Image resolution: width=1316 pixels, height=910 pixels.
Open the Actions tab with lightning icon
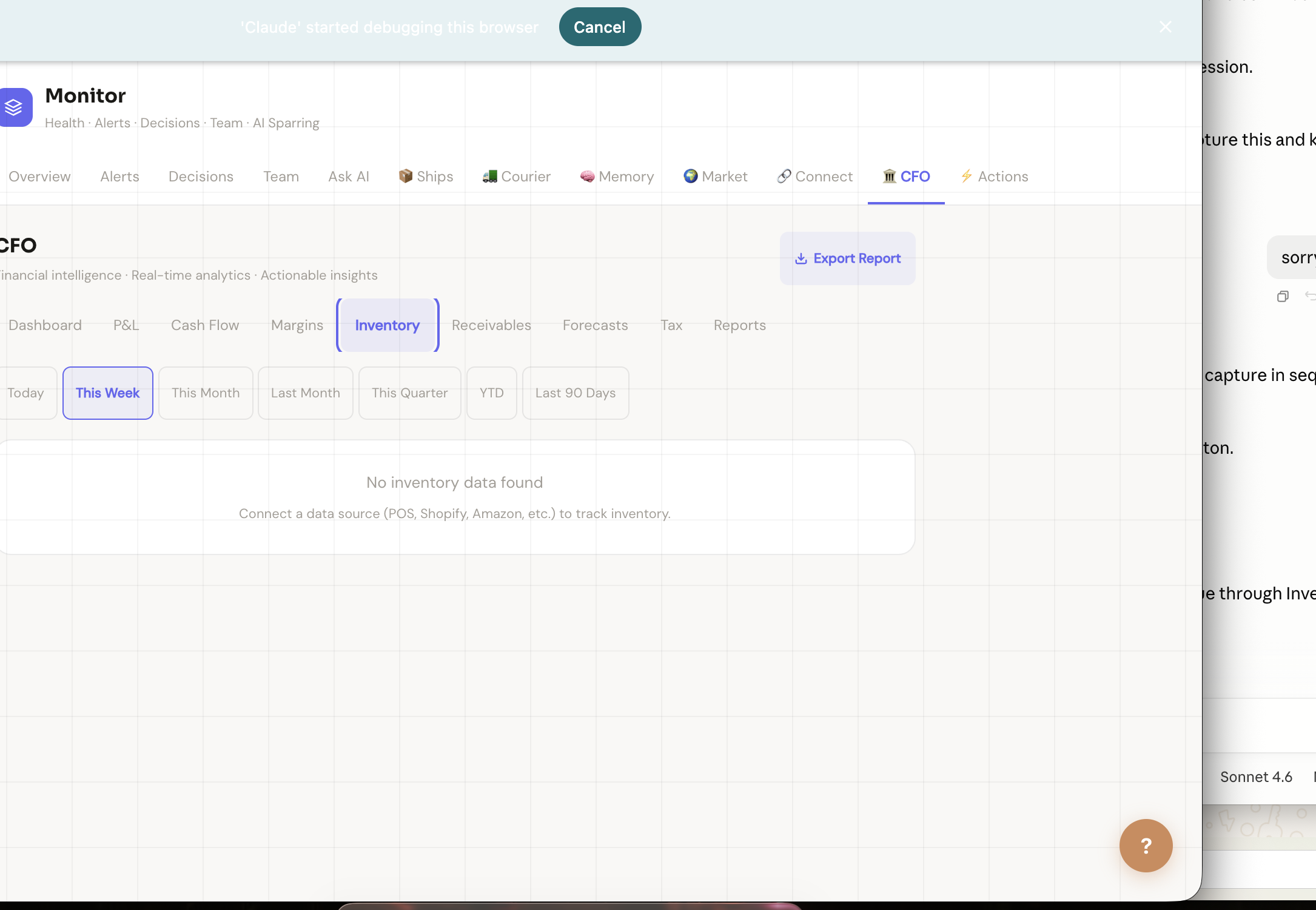(994, 177)
